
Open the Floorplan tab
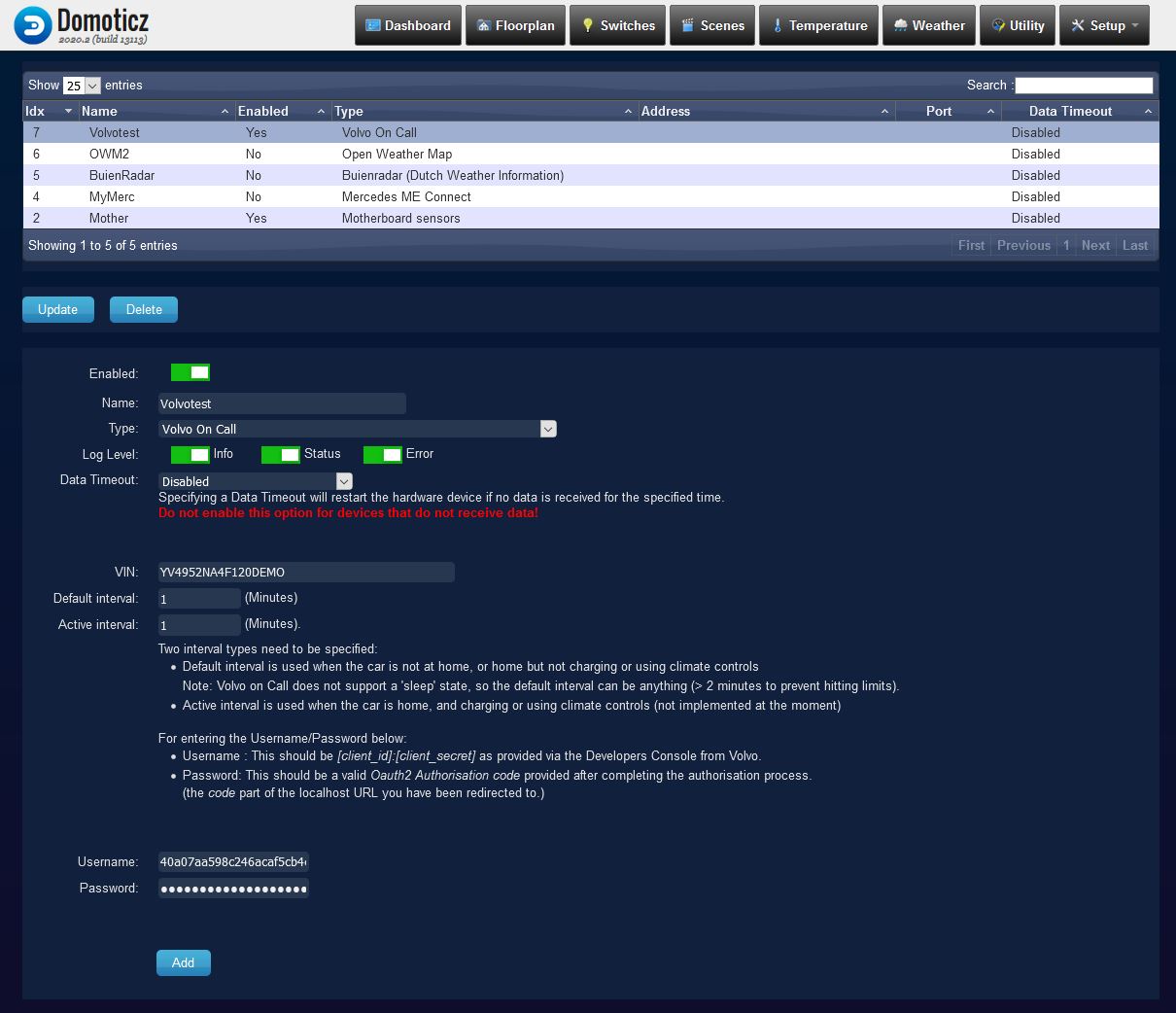(x=515, y=25)
